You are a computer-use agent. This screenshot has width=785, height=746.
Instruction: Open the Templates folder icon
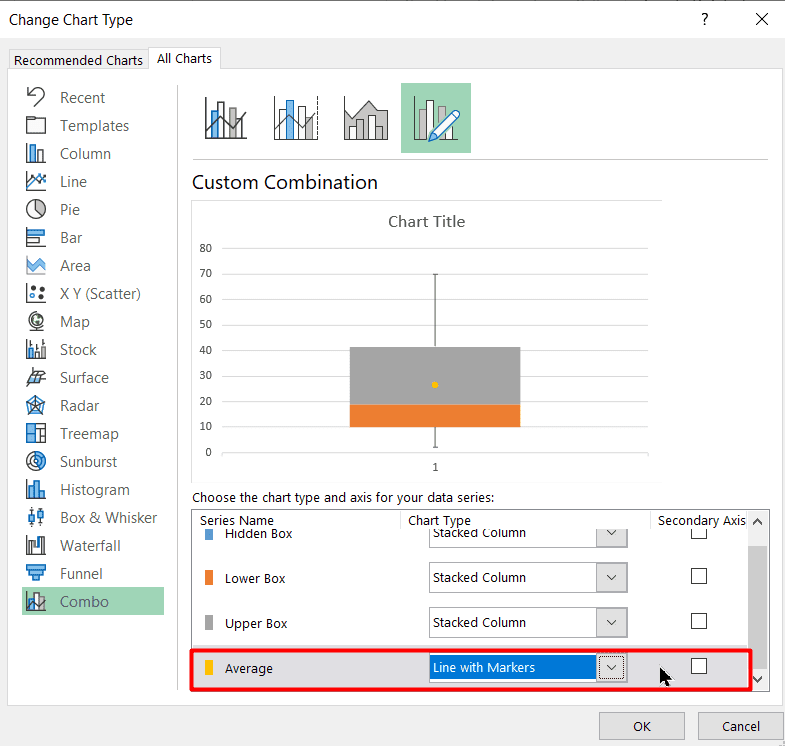click(x=36, y=125)
